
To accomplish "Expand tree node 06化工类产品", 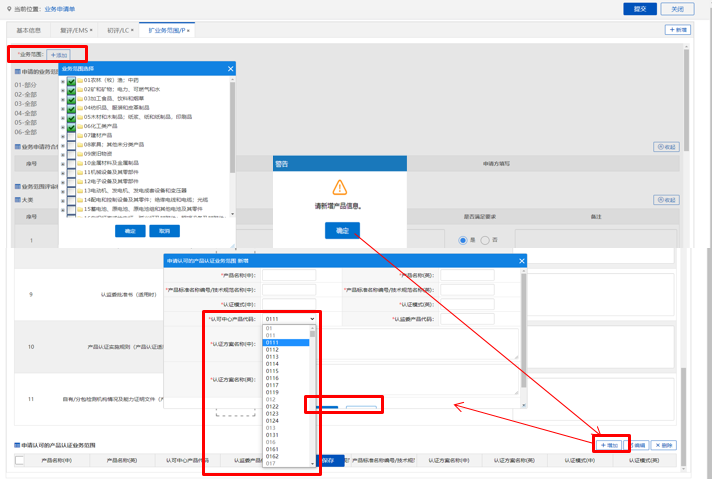I will (63, 128).
